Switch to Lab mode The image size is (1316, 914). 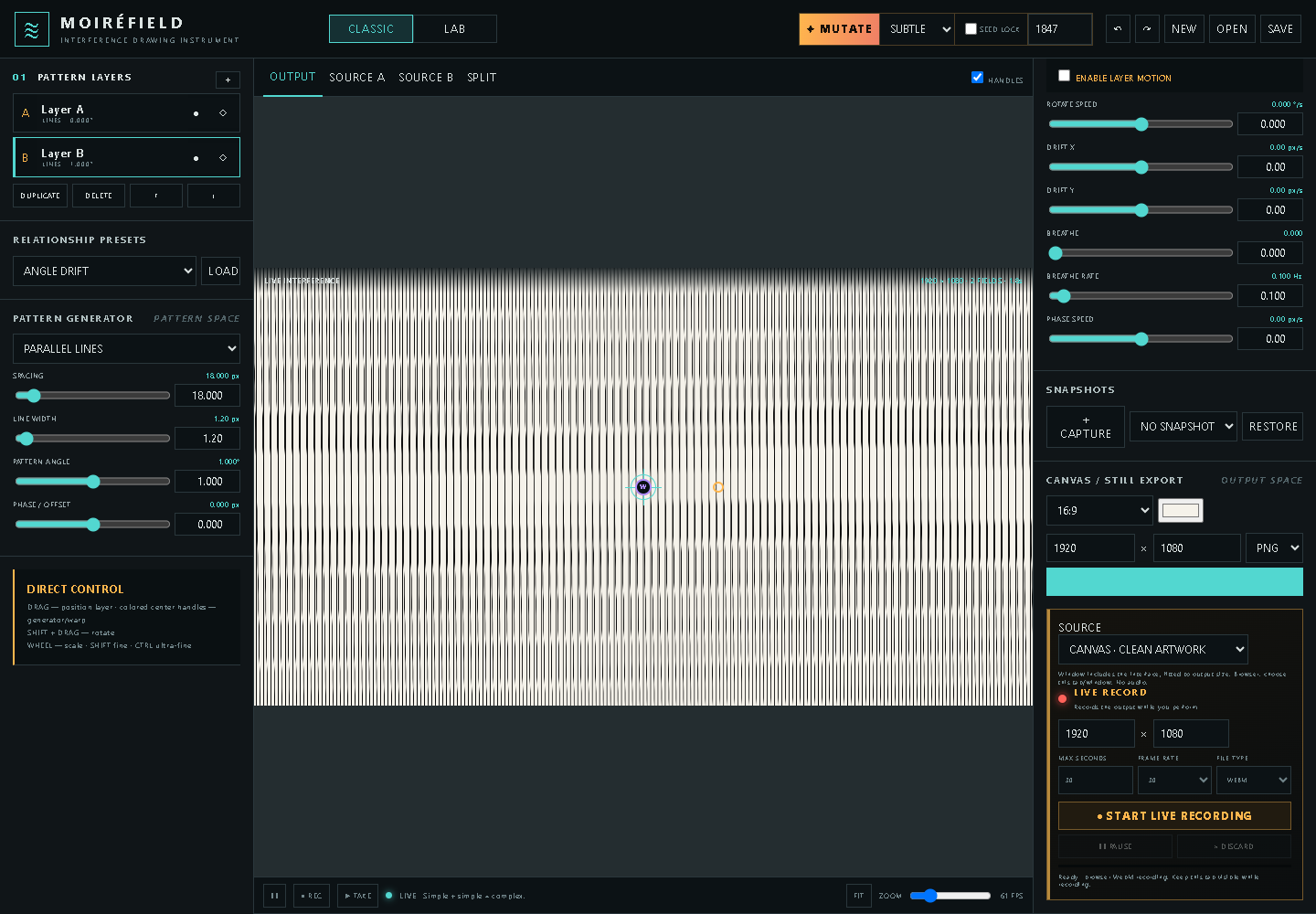pos(454,29)
